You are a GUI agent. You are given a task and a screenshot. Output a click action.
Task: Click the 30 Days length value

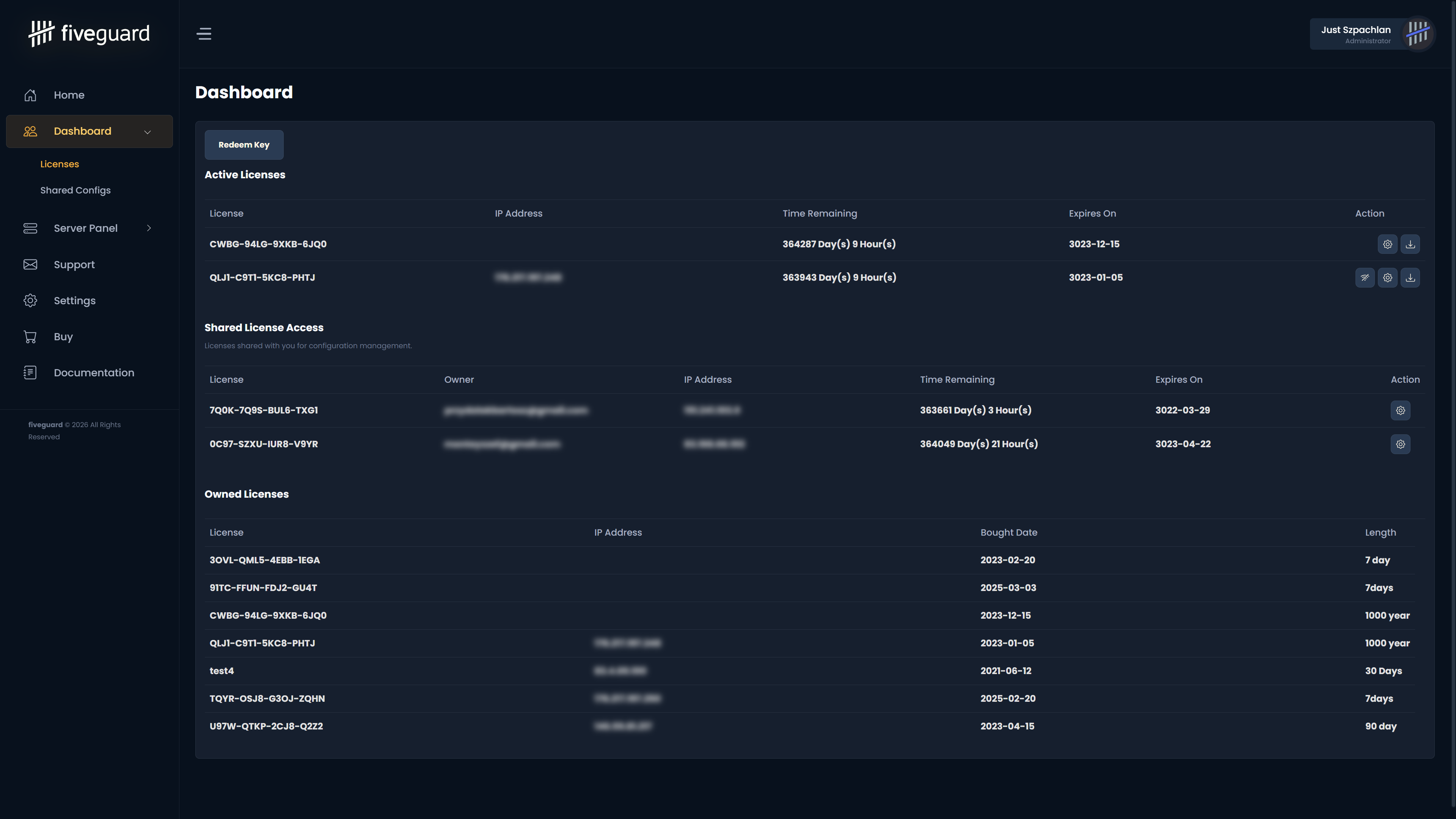pos(1383,671)
